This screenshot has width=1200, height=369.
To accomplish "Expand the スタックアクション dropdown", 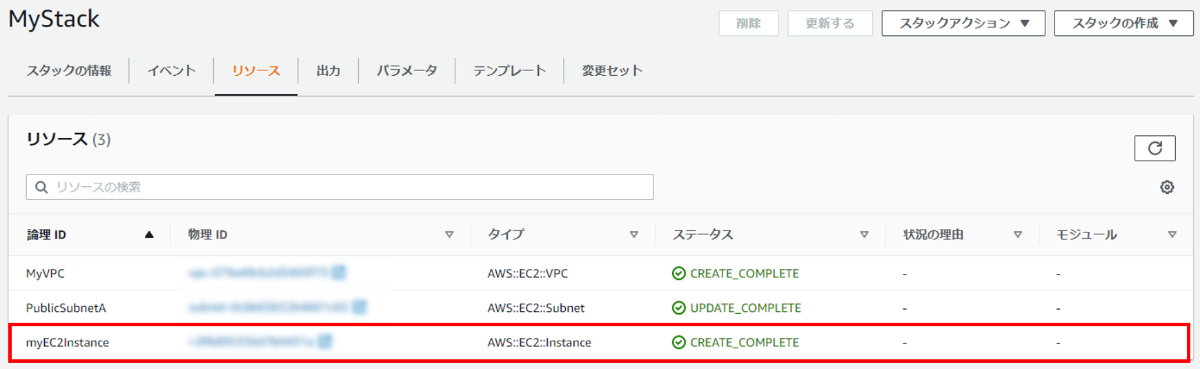I will coord(963,24).
